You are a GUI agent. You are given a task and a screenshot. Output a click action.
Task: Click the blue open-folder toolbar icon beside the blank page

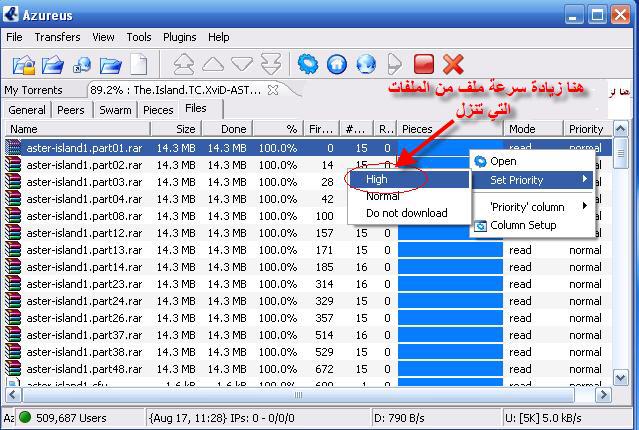point(110,65)
